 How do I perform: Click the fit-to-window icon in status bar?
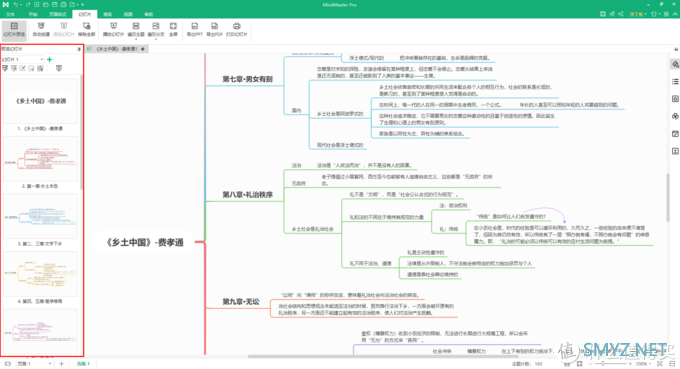[x=660, y=364]
